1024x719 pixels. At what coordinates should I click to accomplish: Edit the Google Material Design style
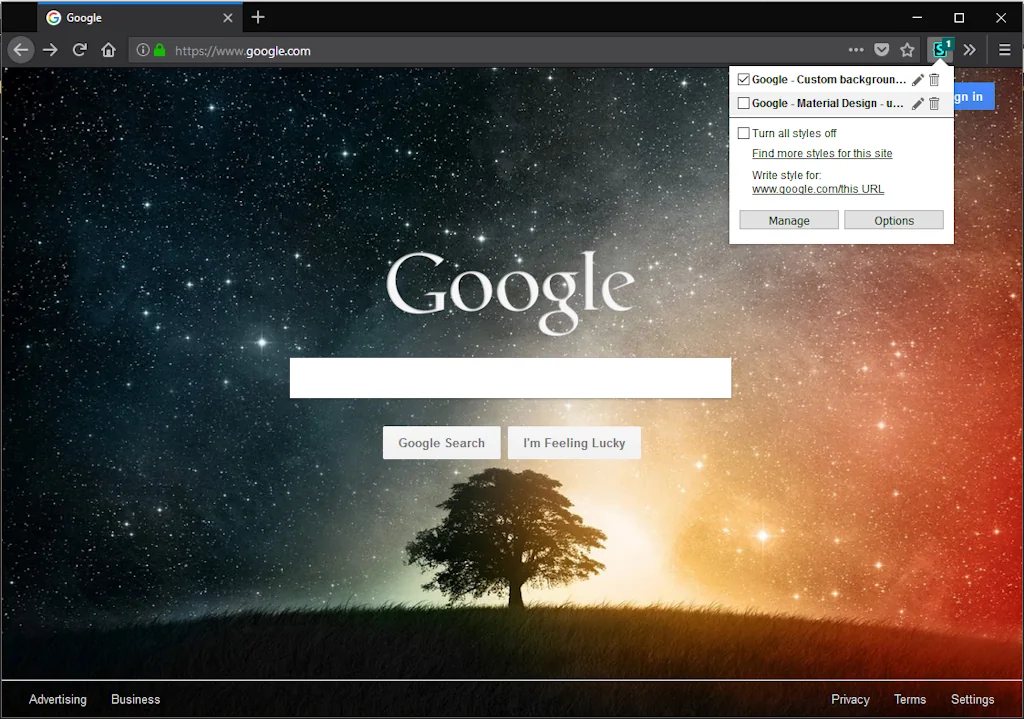(x=917, y=104)
